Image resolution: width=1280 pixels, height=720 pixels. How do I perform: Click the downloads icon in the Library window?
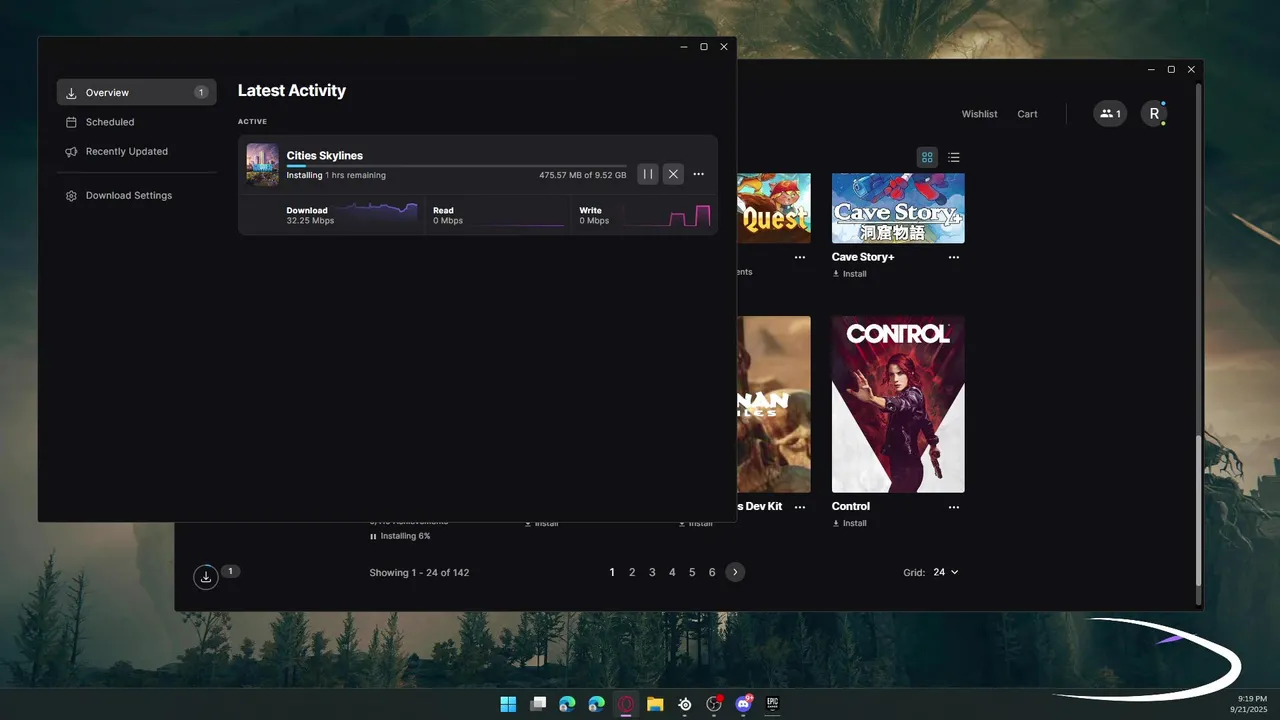pos(205,577)
